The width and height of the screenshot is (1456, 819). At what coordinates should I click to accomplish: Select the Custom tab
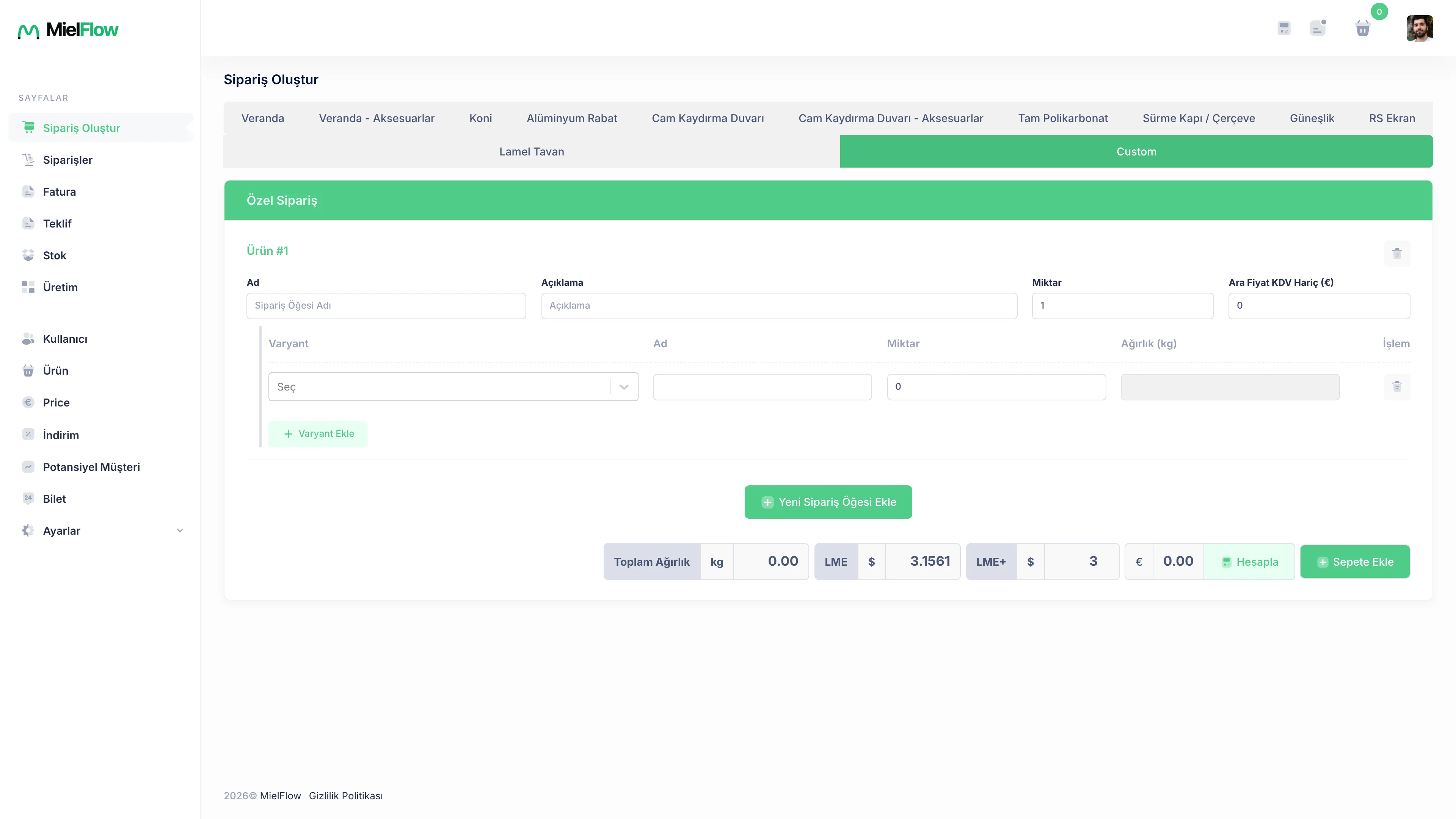pos(1136,152)
